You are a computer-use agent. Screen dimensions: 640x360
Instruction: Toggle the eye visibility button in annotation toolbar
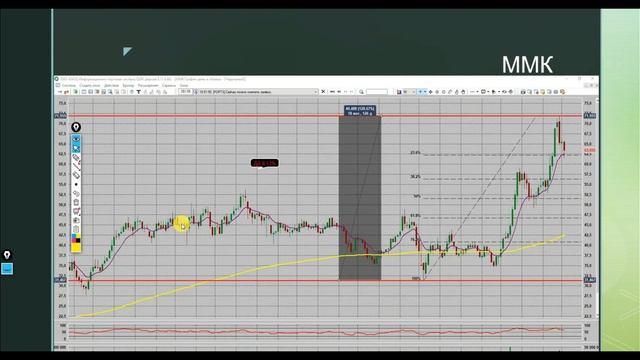[76, 139]
